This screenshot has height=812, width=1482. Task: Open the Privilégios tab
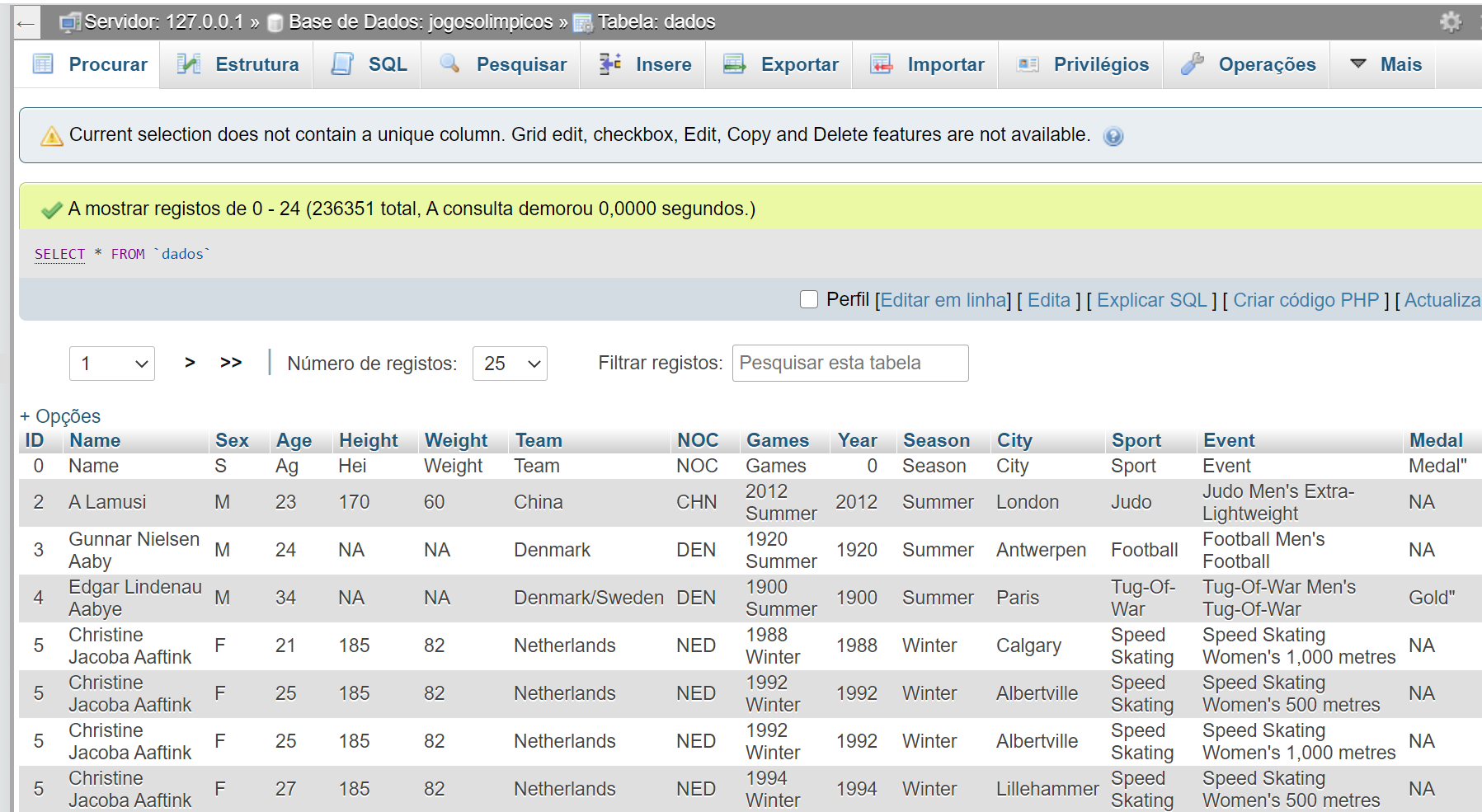point(1100,64)
